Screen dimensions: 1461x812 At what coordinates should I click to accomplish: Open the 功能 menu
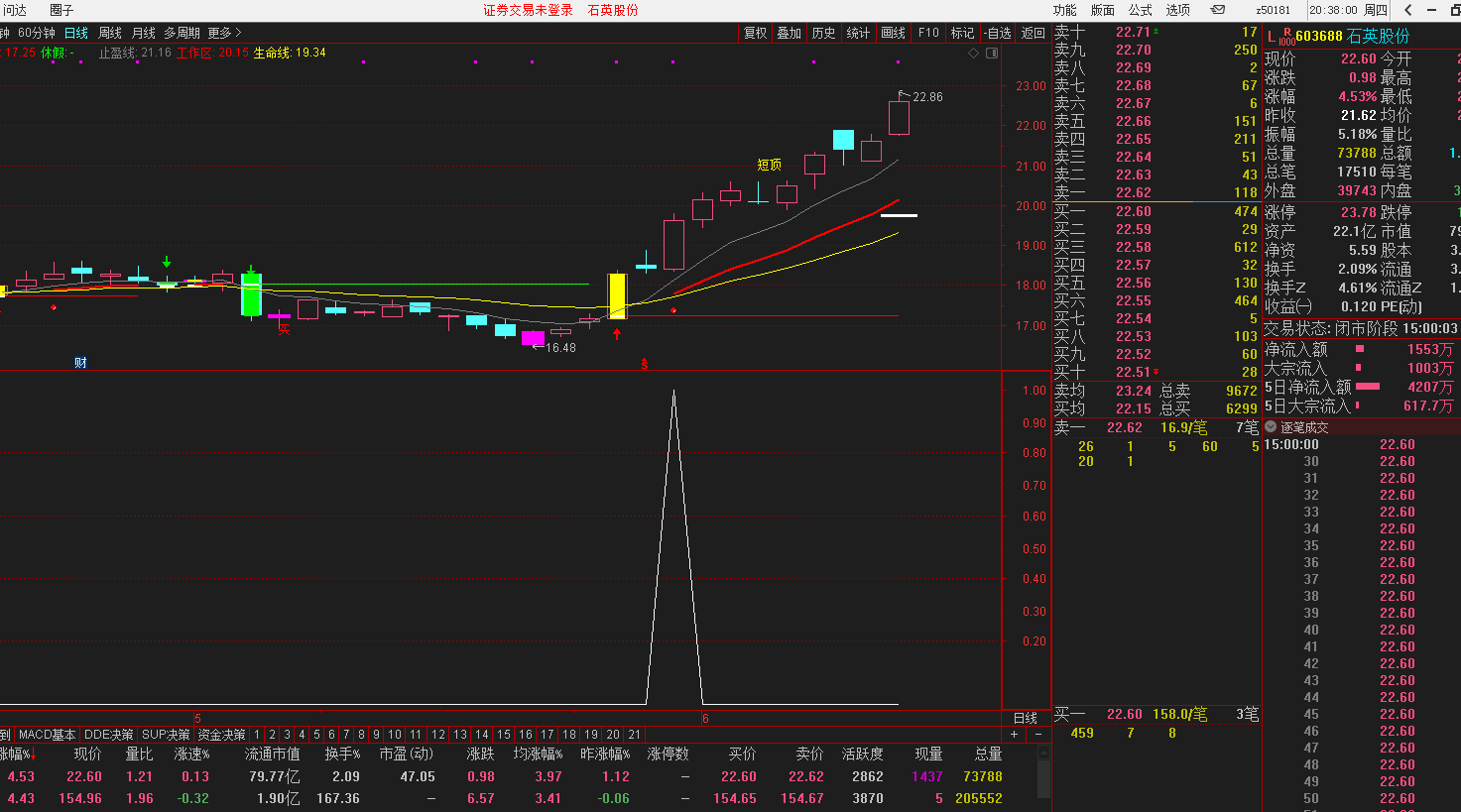coord(1064,10)
